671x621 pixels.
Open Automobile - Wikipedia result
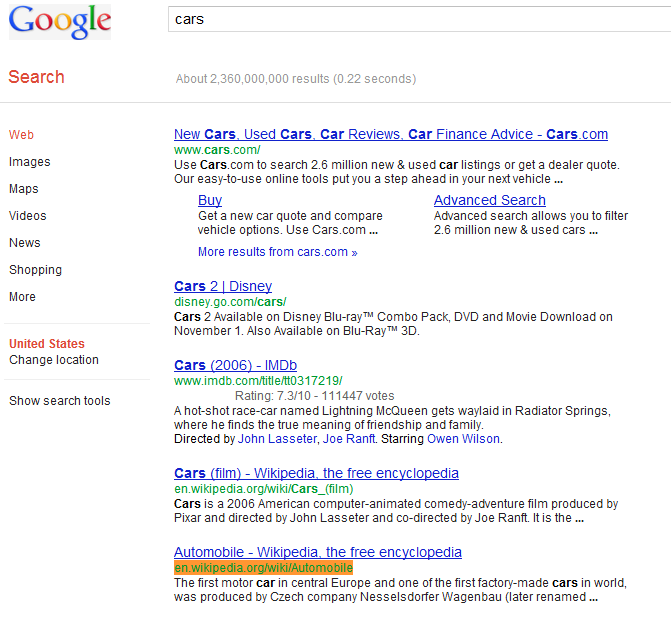(x=318, y=552)
